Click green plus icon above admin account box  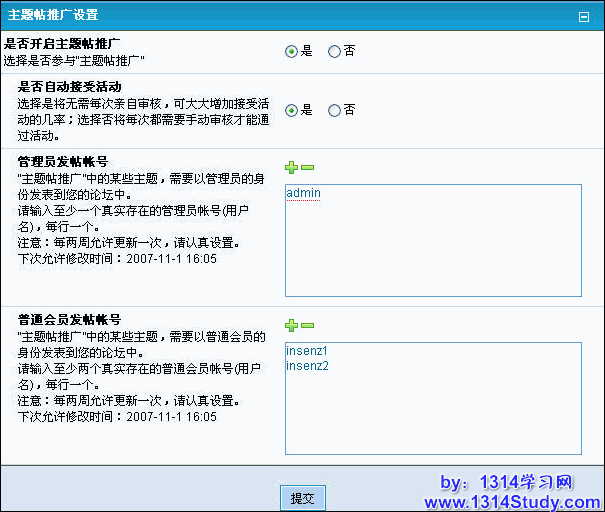[x=291, y=168]
